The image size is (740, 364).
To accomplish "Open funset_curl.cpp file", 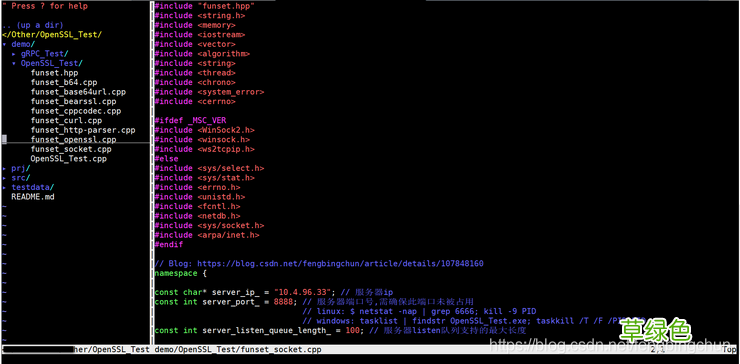I will point(66,120).
